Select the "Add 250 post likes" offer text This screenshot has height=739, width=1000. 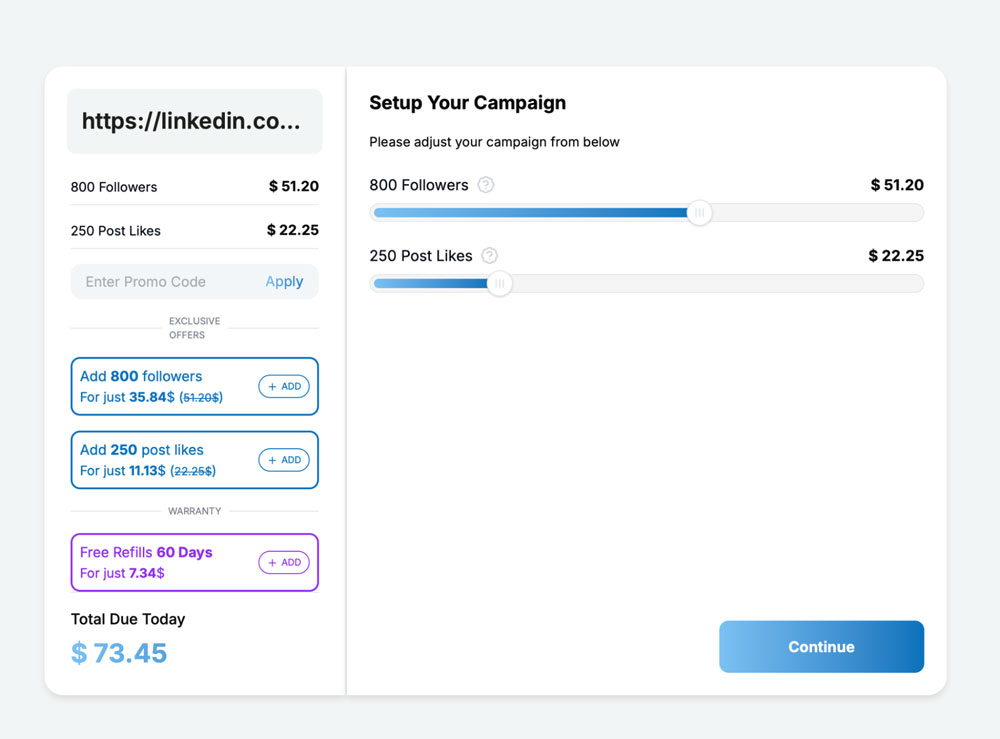[142, 450]
